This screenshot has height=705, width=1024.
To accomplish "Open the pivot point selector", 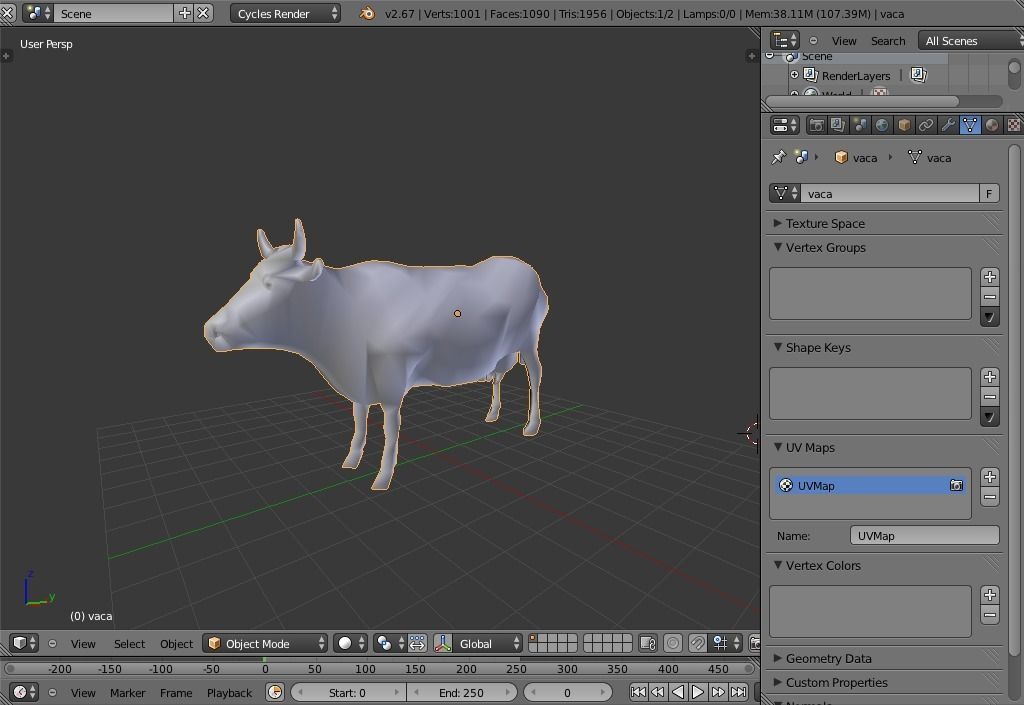I will pyautogui.click(x=390, y=644).
